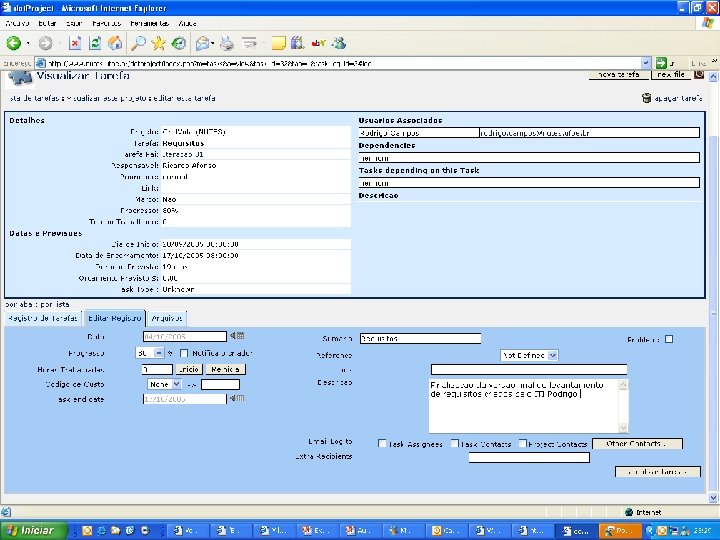The width and height of the screenshot is (720, 540).
Task: Open the Arquivo menu
Action: click(17, 23)
